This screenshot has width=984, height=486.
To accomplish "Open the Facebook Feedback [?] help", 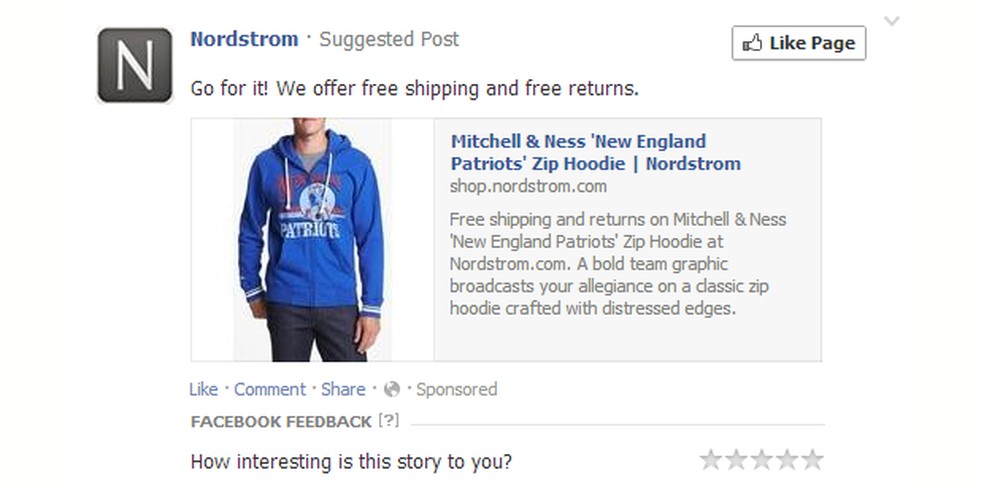I will click(x=388, y=421).
